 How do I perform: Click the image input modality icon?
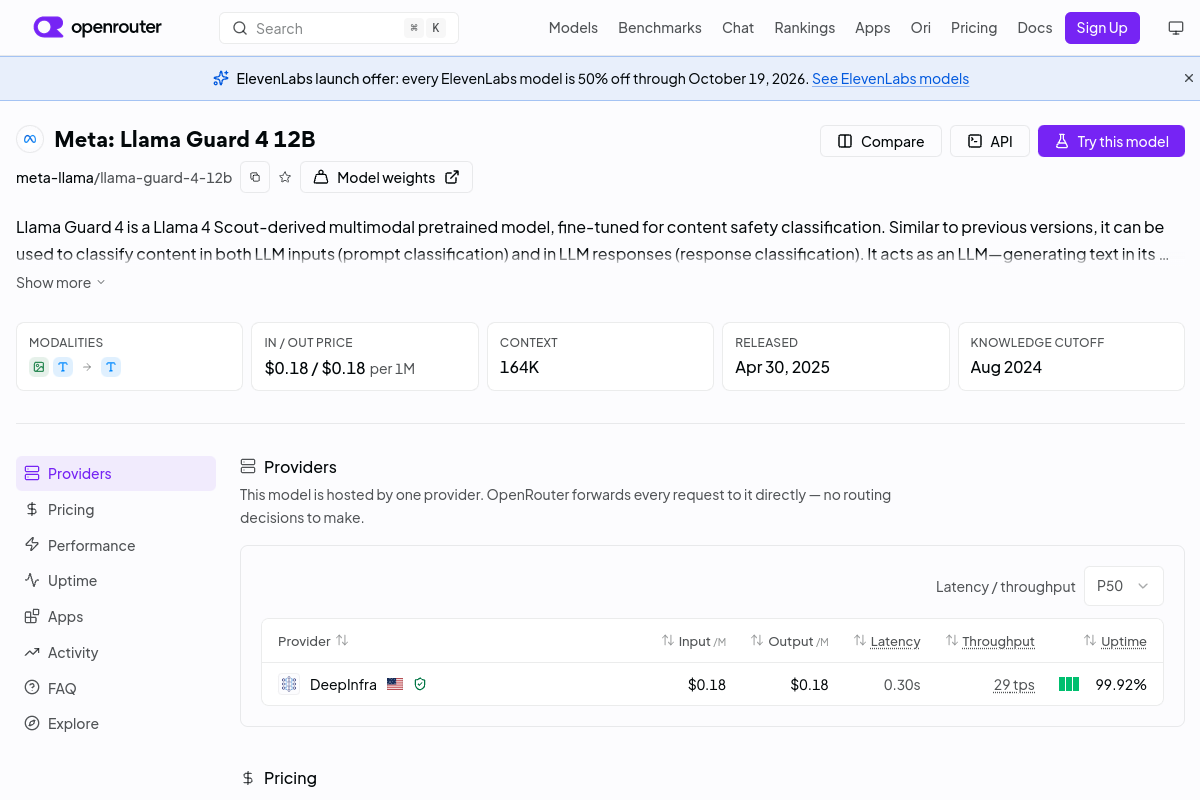click(39, 367)
